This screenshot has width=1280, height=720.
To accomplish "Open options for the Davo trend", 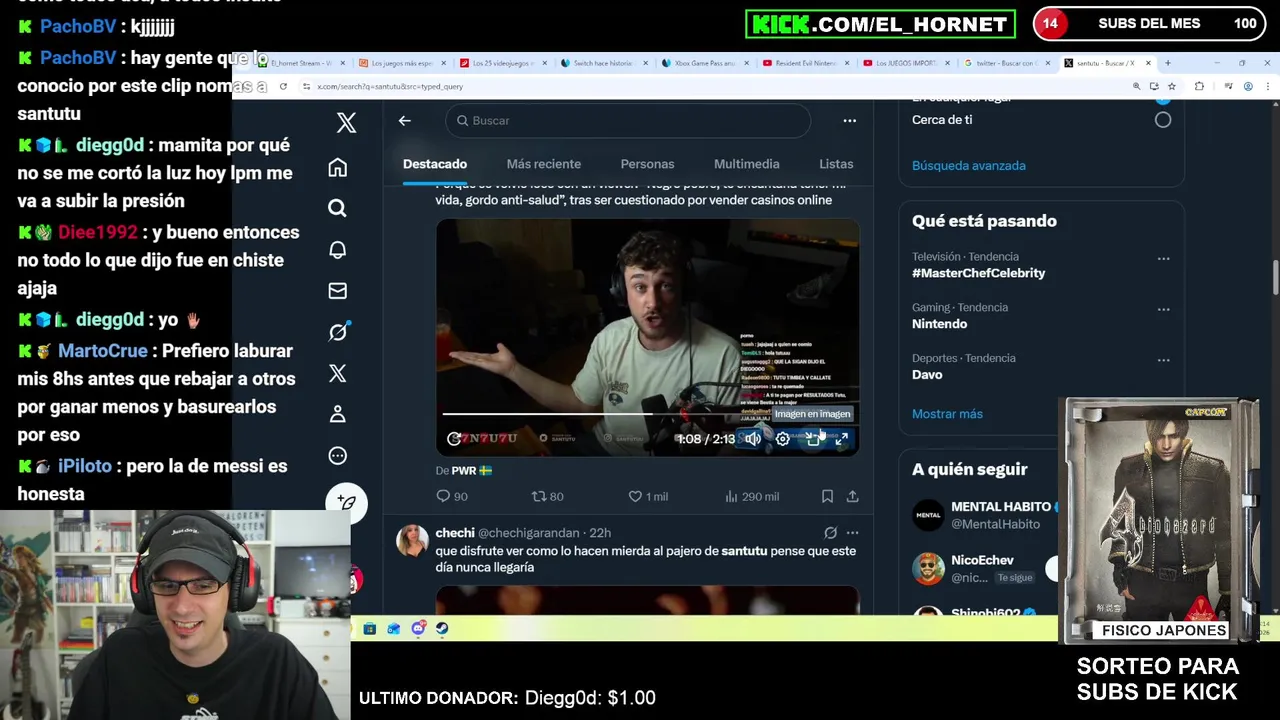I will (1163, 361).
